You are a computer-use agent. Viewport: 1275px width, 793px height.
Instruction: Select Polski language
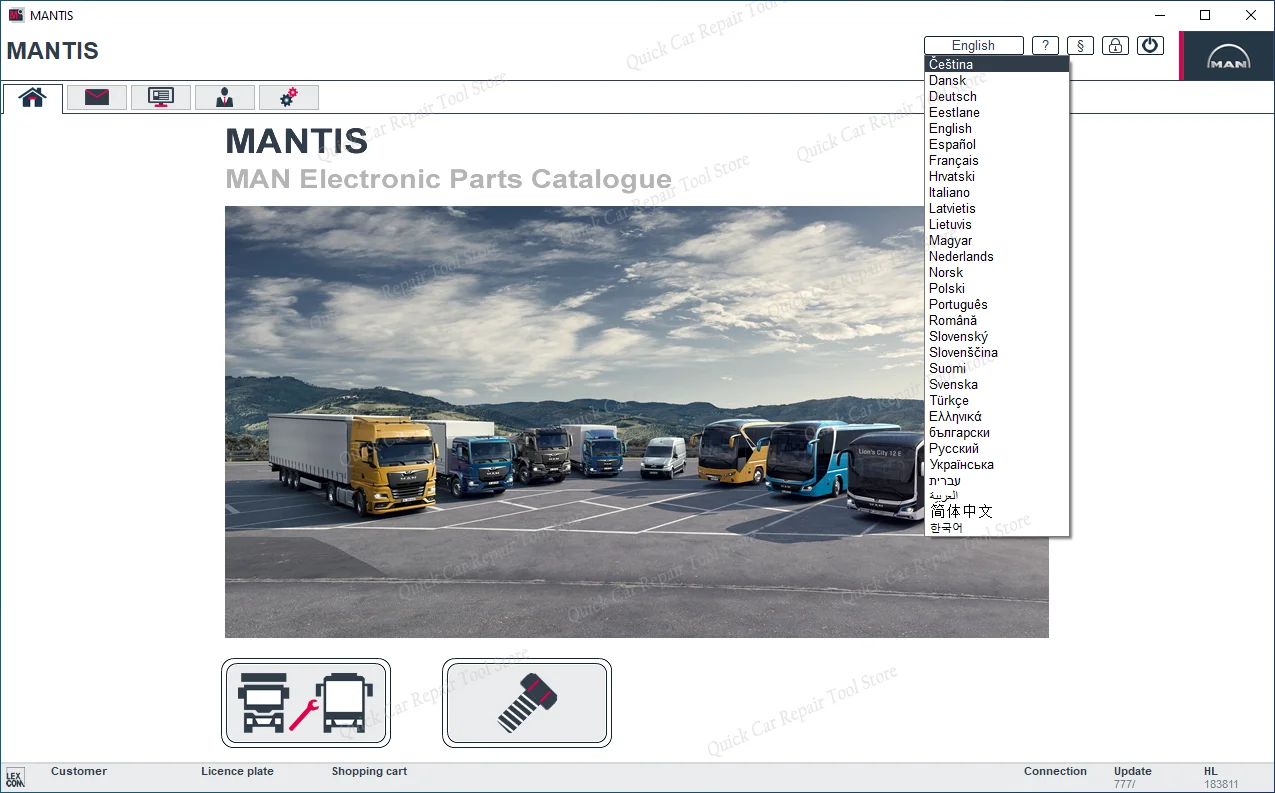click(997, 288)
